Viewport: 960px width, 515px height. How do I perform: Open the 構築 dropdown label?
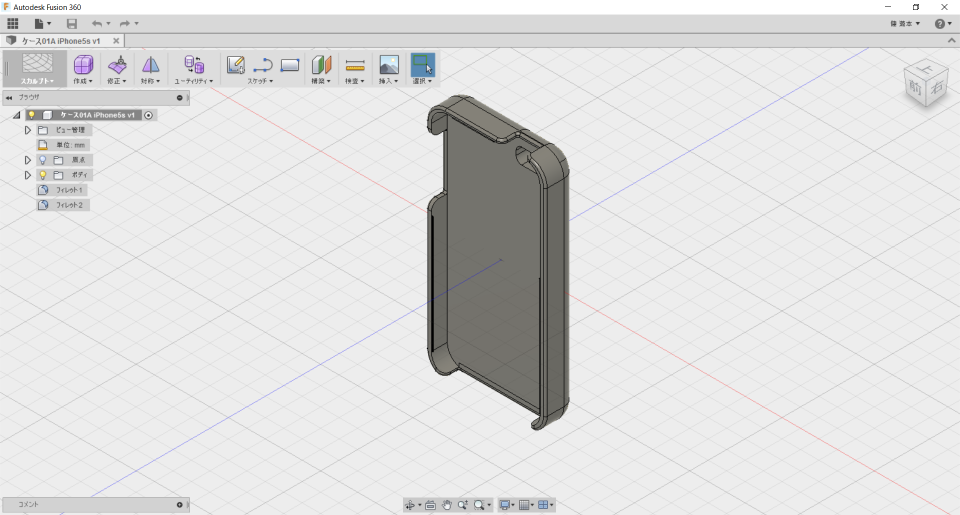coord(321,81)
